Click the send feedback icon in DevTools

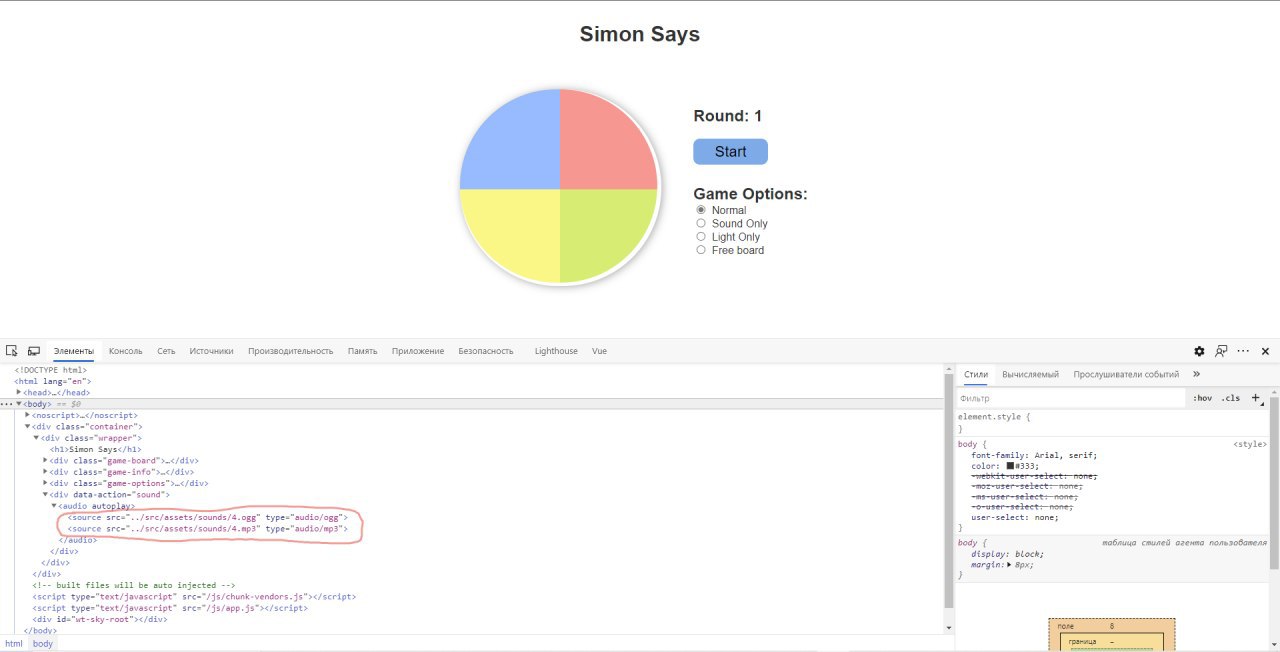coord(1221,351)
